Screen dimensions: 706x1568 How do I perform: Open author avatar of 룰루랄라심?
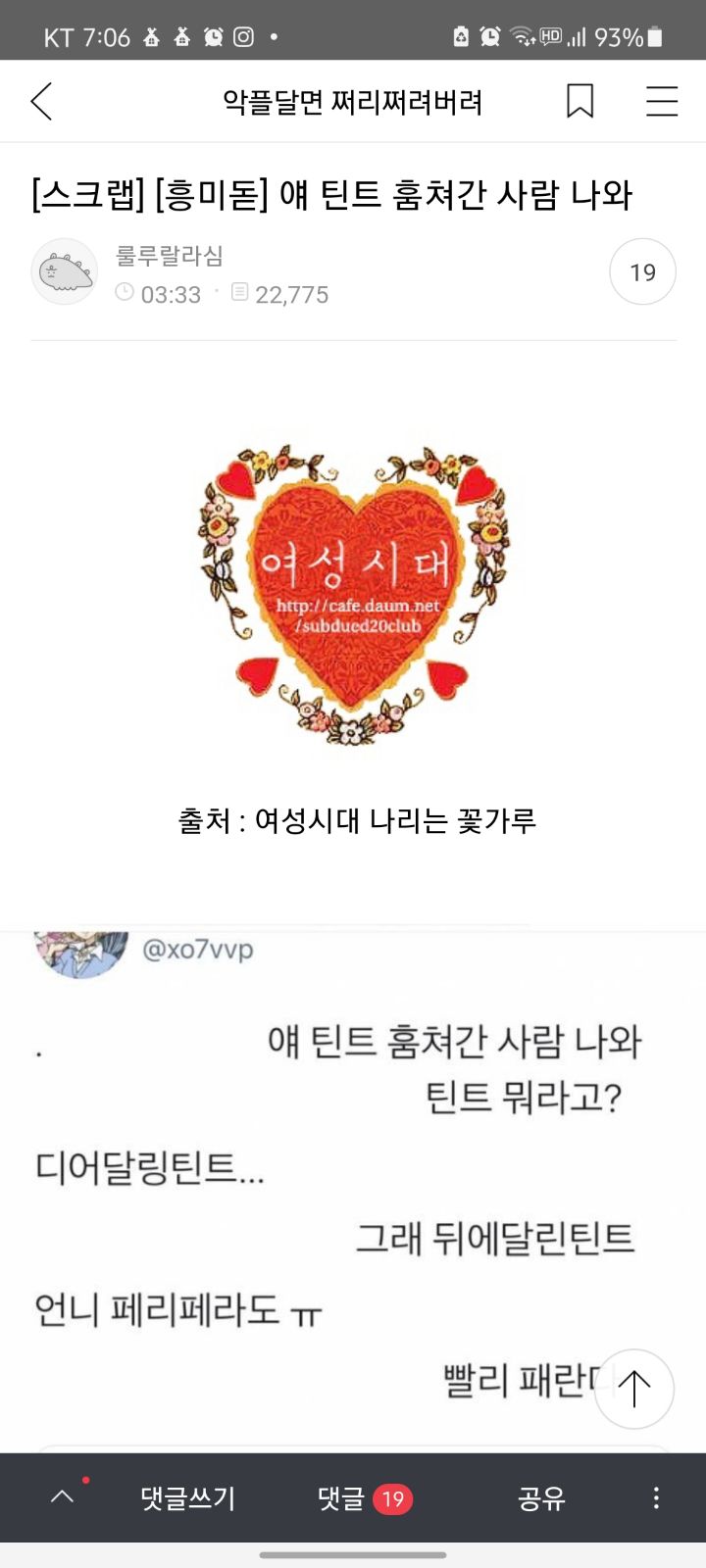(65, 271)
